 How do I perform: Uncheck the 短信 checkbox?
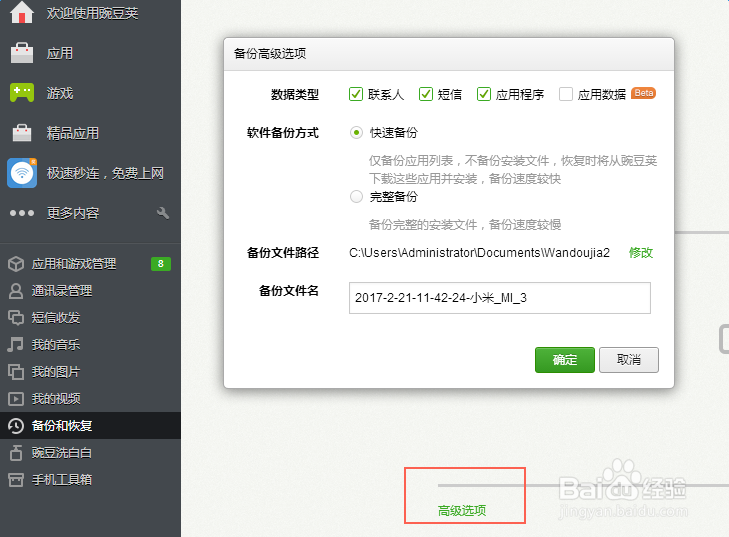click(426, 94)
